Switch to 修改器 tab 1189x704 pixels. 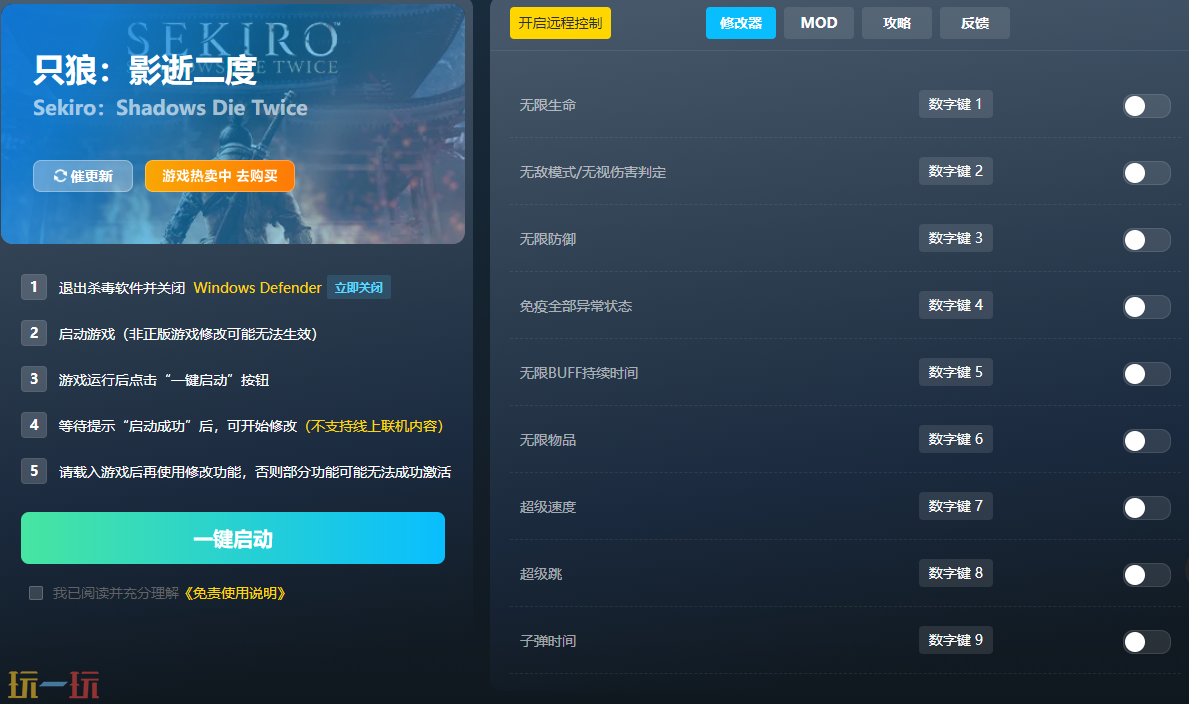tap(740, 23)
